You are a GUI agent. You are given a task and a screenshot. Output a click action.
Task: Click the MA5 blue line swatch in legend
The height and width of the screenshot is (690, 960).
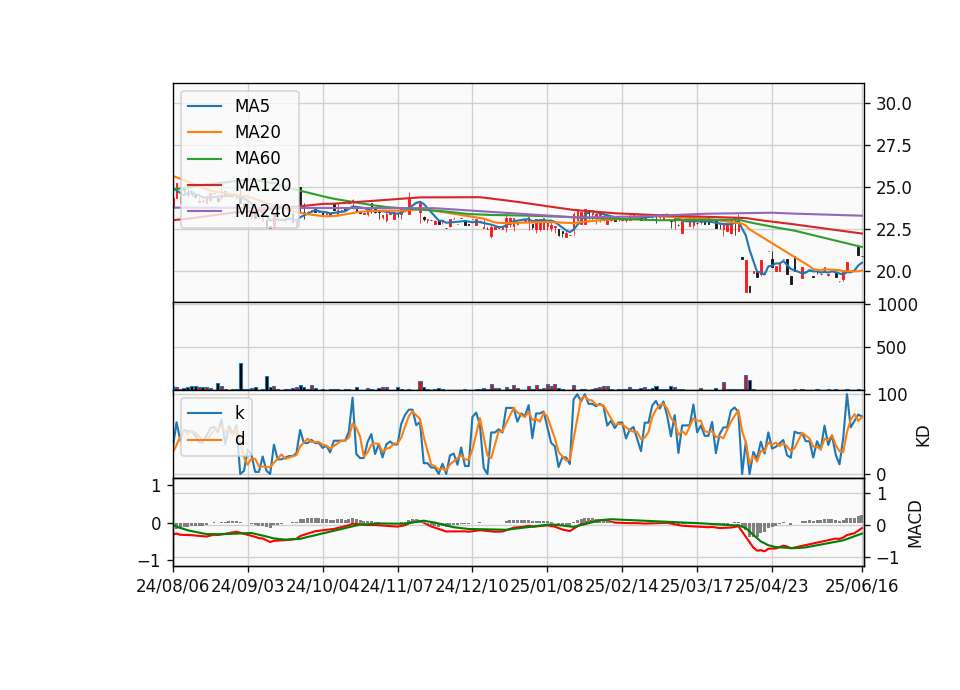204,106
